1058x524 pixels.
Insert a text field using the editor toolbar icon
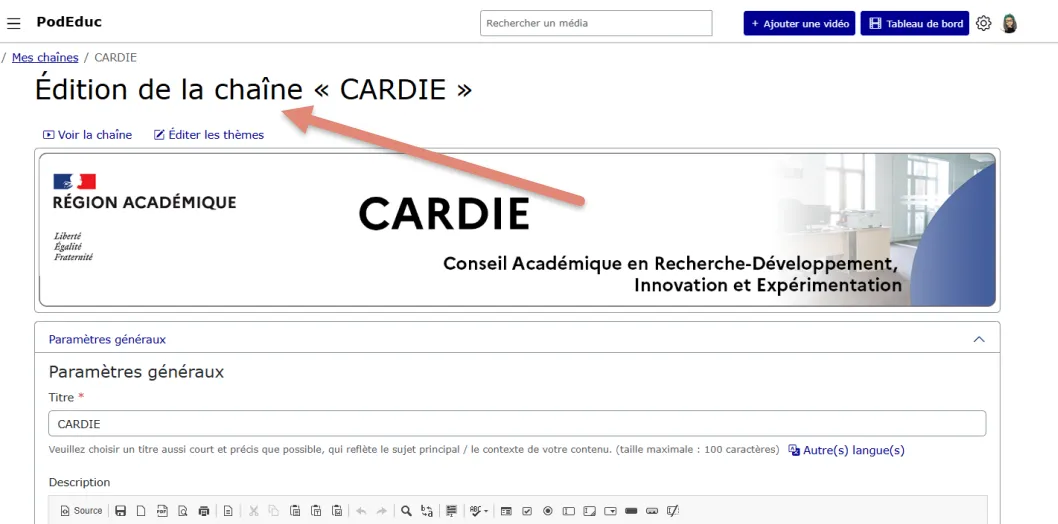pos(569,511)
